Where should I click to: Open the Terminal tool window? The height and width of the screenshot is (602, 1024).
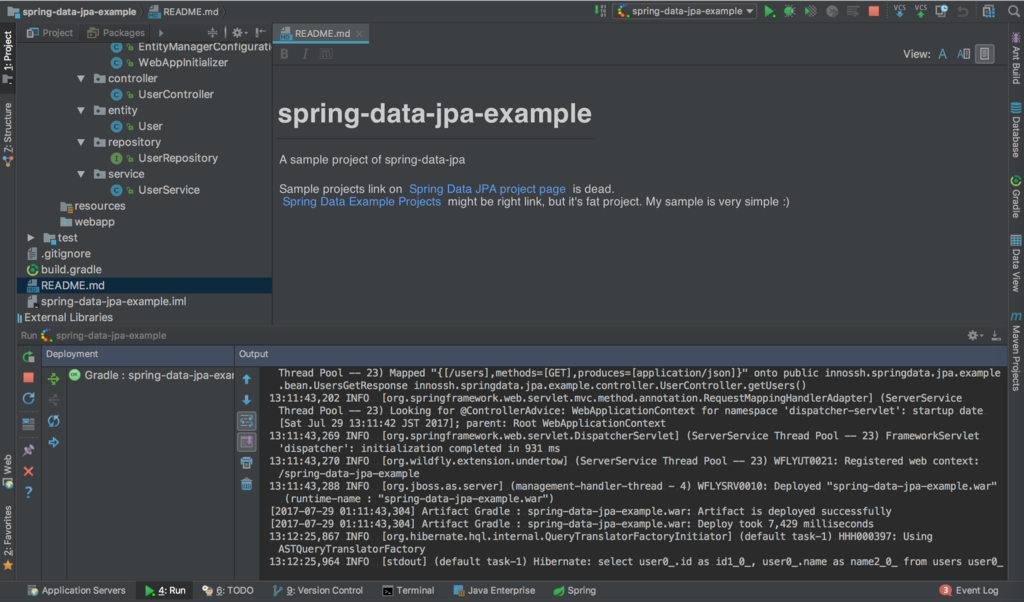pyautogui.click(x=408, y=590)
